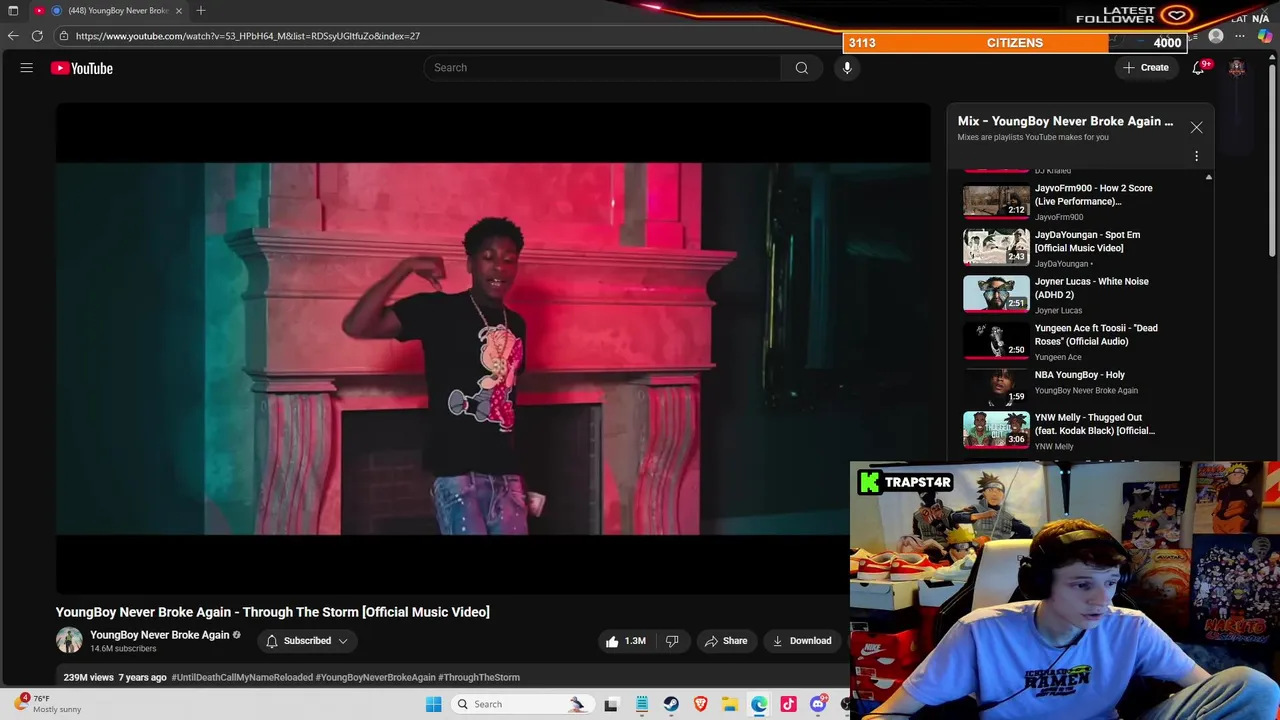The image size is (1280, 720).
Task: Click the #UntilDeathCallMyNameReloaded hashtag
Action: pyautogui.click(x=242, y=677)
